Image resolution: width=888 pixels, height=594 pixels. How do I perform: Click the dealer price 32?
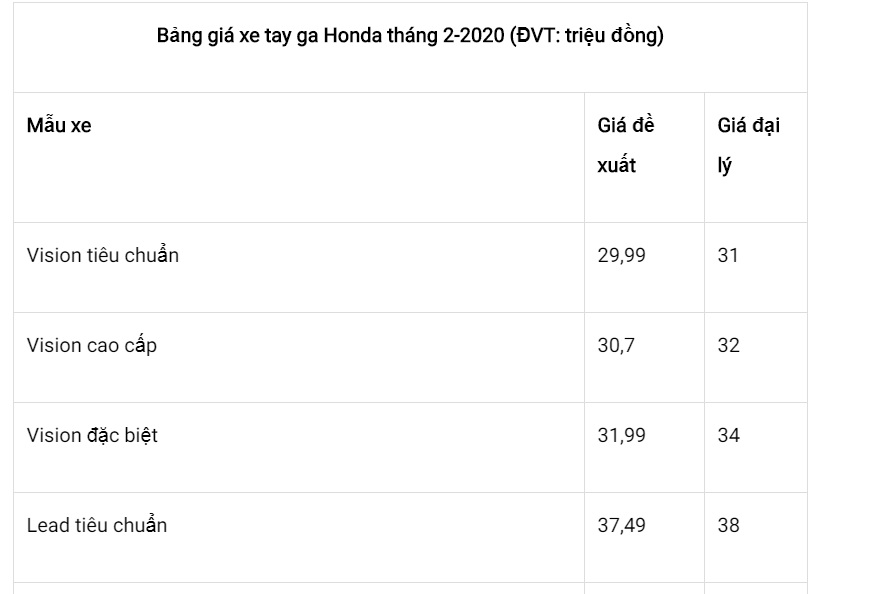tap(729, 345)
